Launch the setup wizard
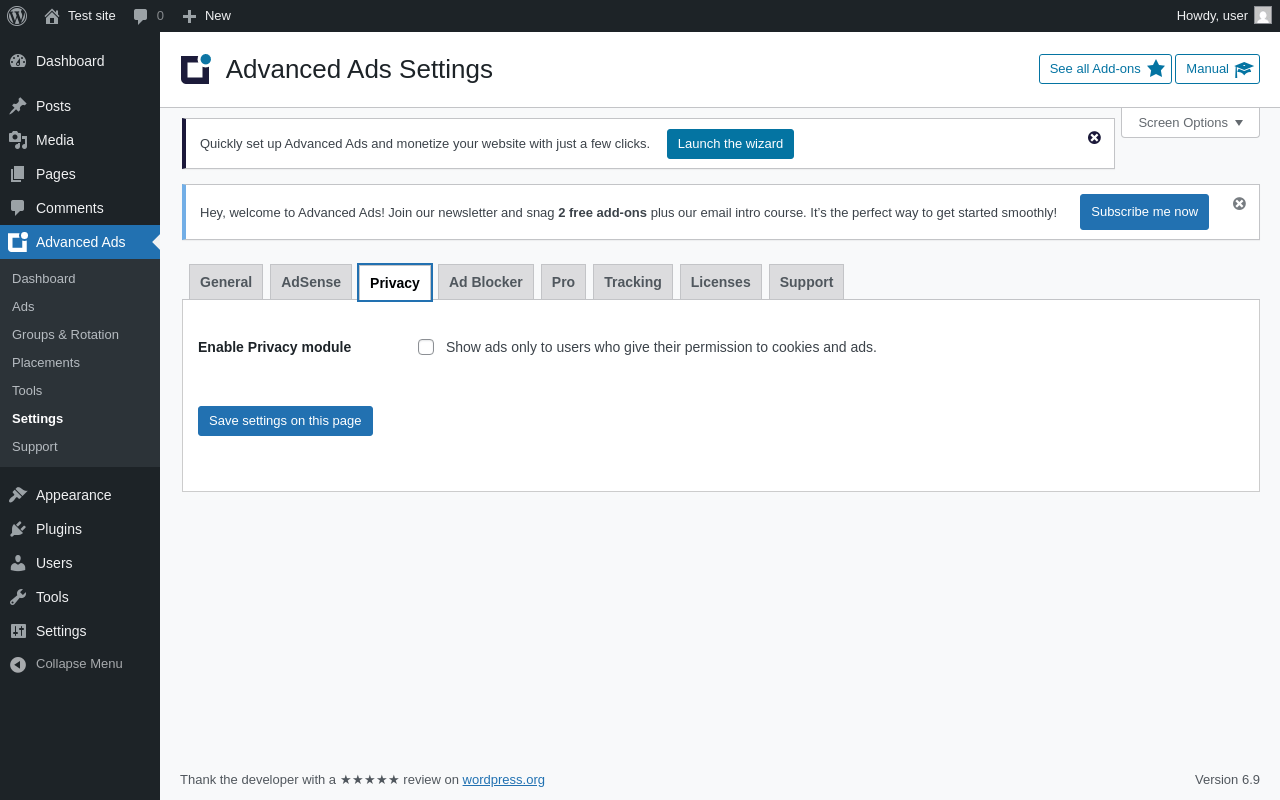This screenshot has height=800, width=1280. coord(730,144)
